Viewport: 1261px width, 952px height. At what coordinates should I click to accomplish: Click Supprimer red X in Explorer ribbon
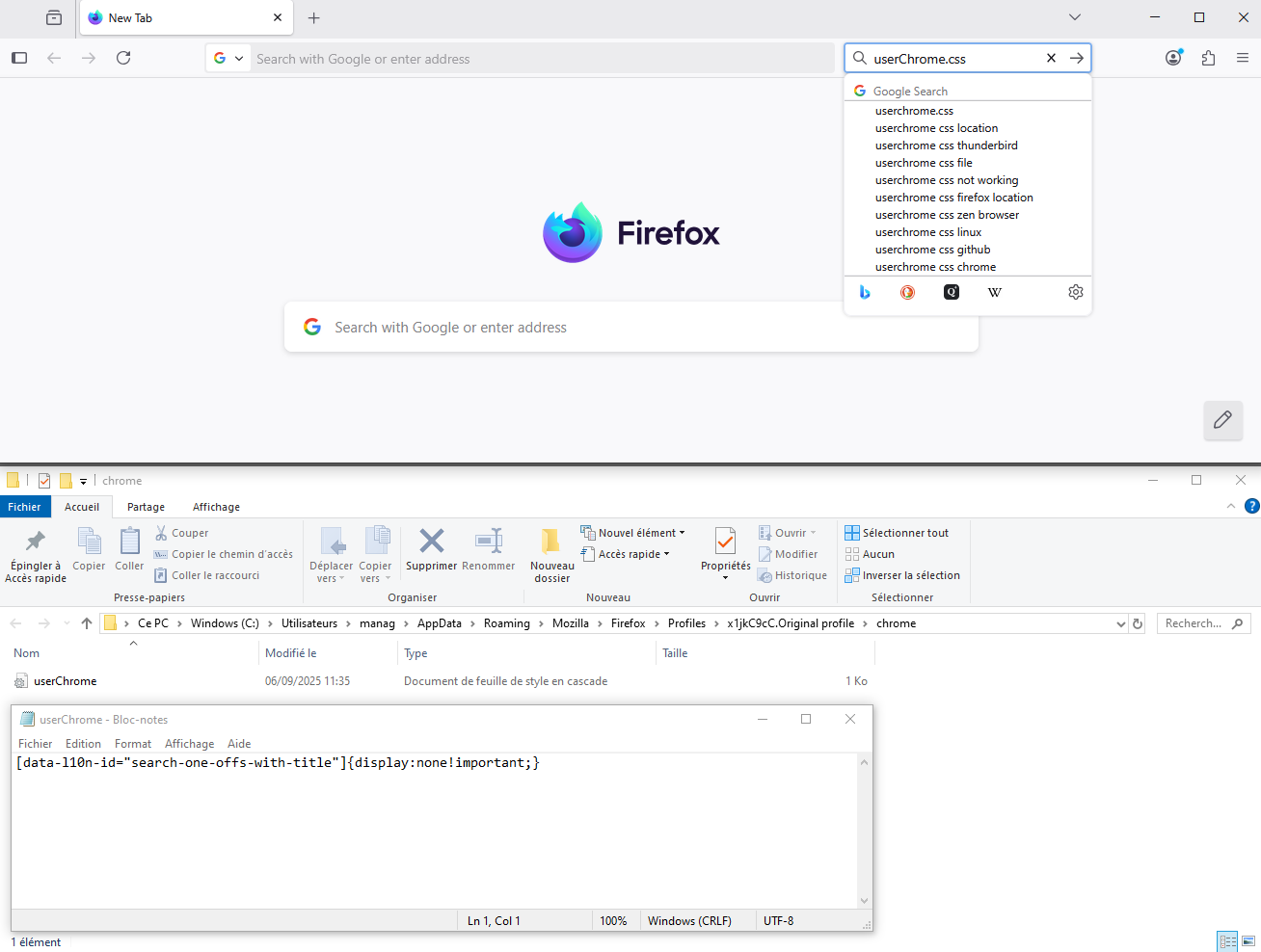coord(431,549)
